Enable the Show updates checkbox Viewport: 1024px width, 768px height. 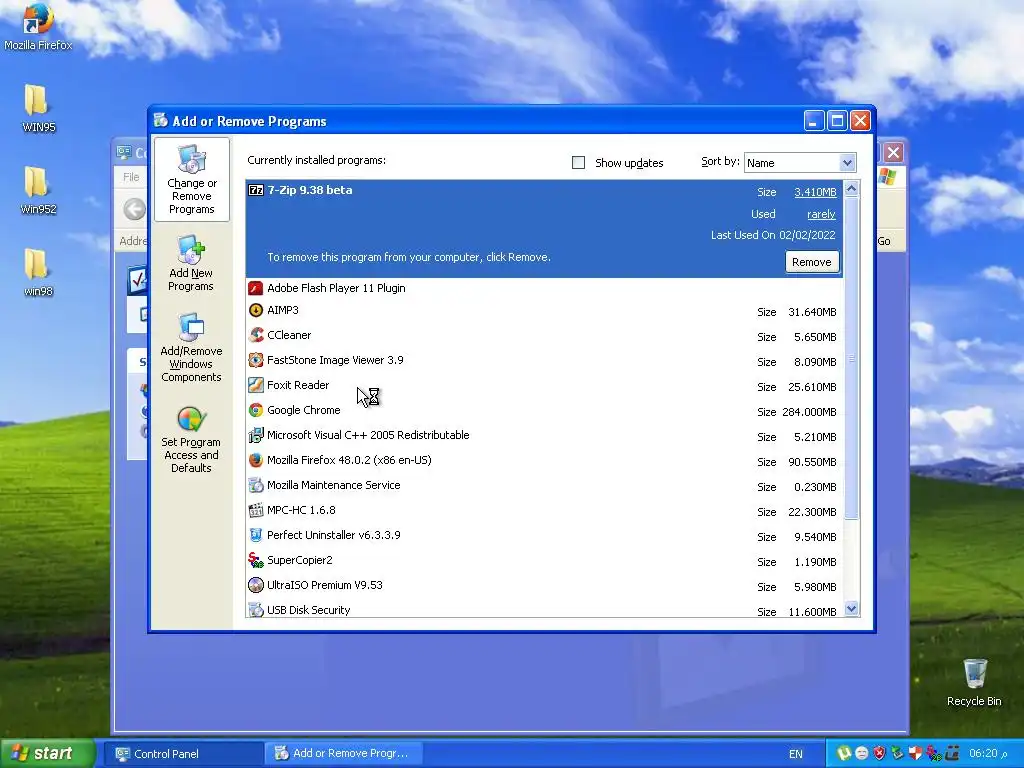pos(578,163)
